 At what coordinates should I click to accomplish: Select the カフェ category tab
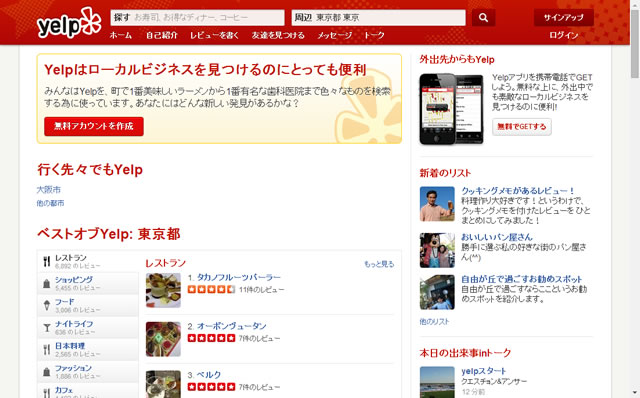pyautogui.click(x=88, y=391)
